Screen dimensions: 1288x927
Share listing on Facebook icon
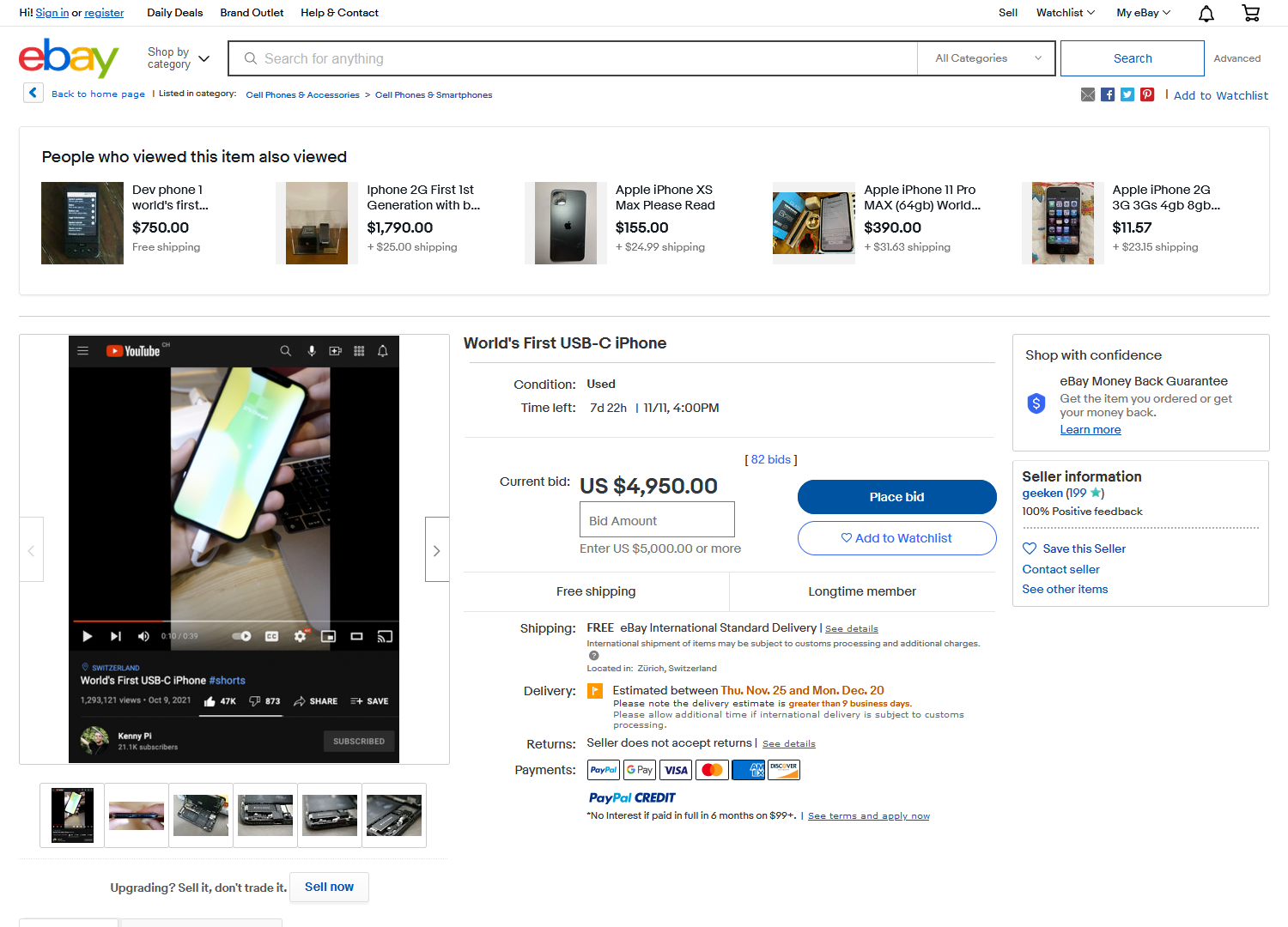[1108, 94]
